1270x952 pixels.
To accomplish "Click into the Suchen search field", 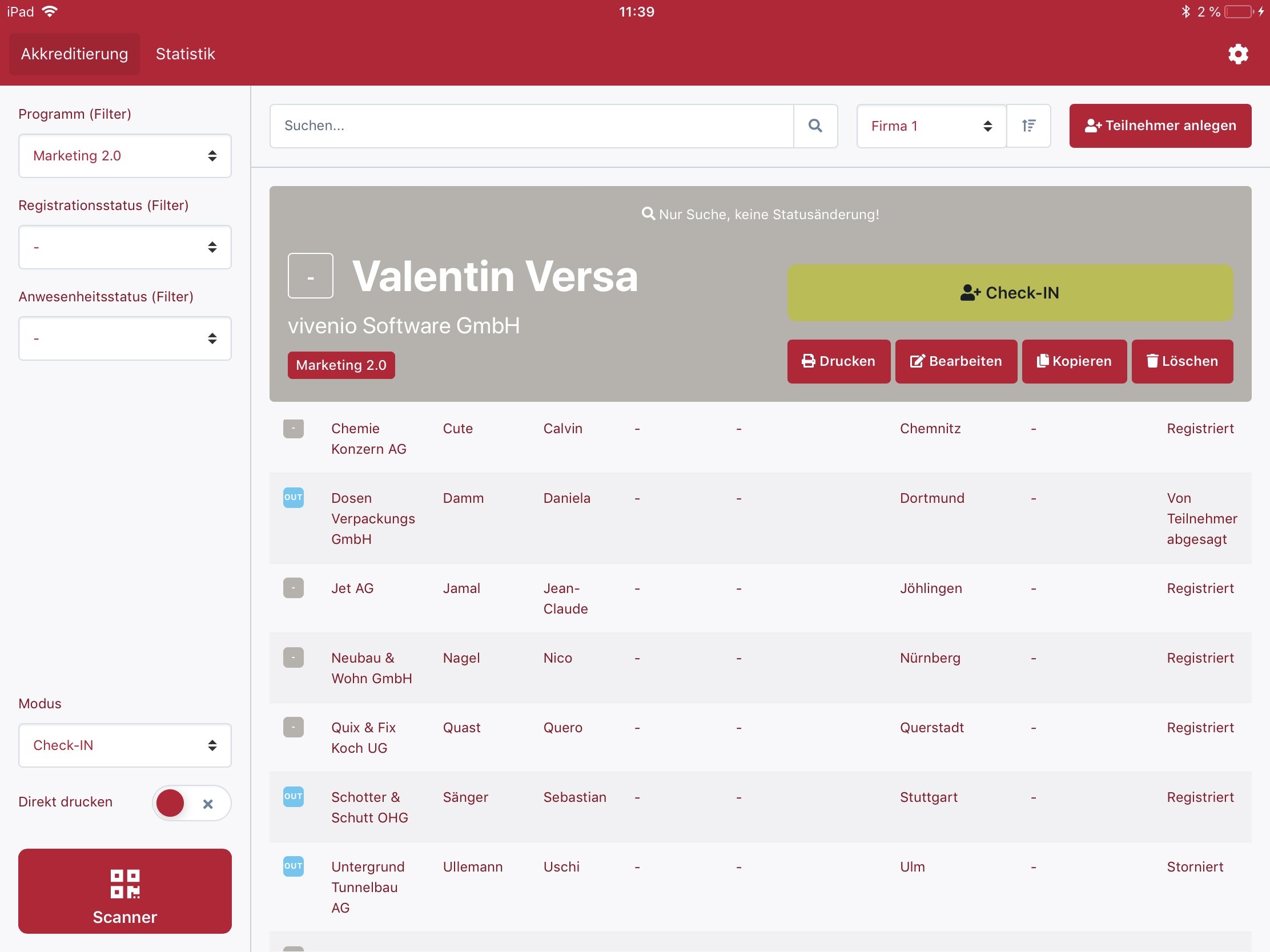I will [x=531, y=126].
